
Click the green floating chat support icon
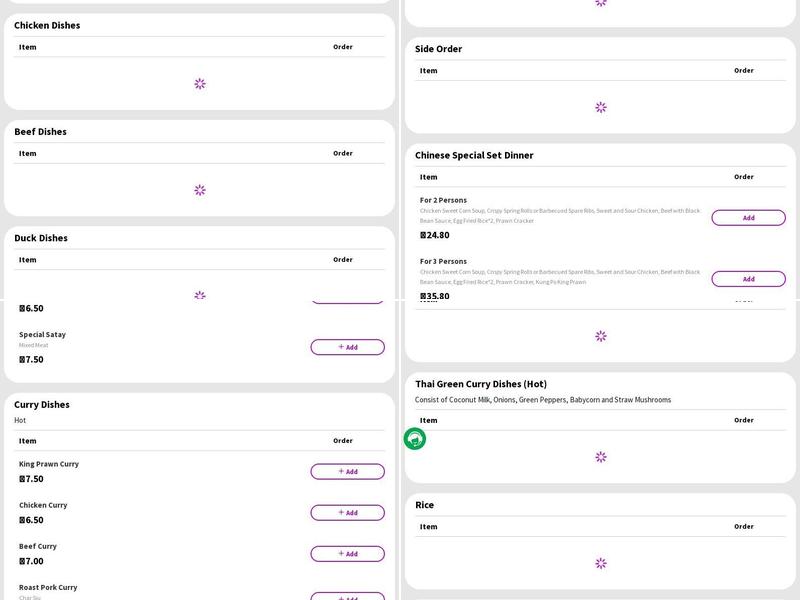click(x=415, y=439)
